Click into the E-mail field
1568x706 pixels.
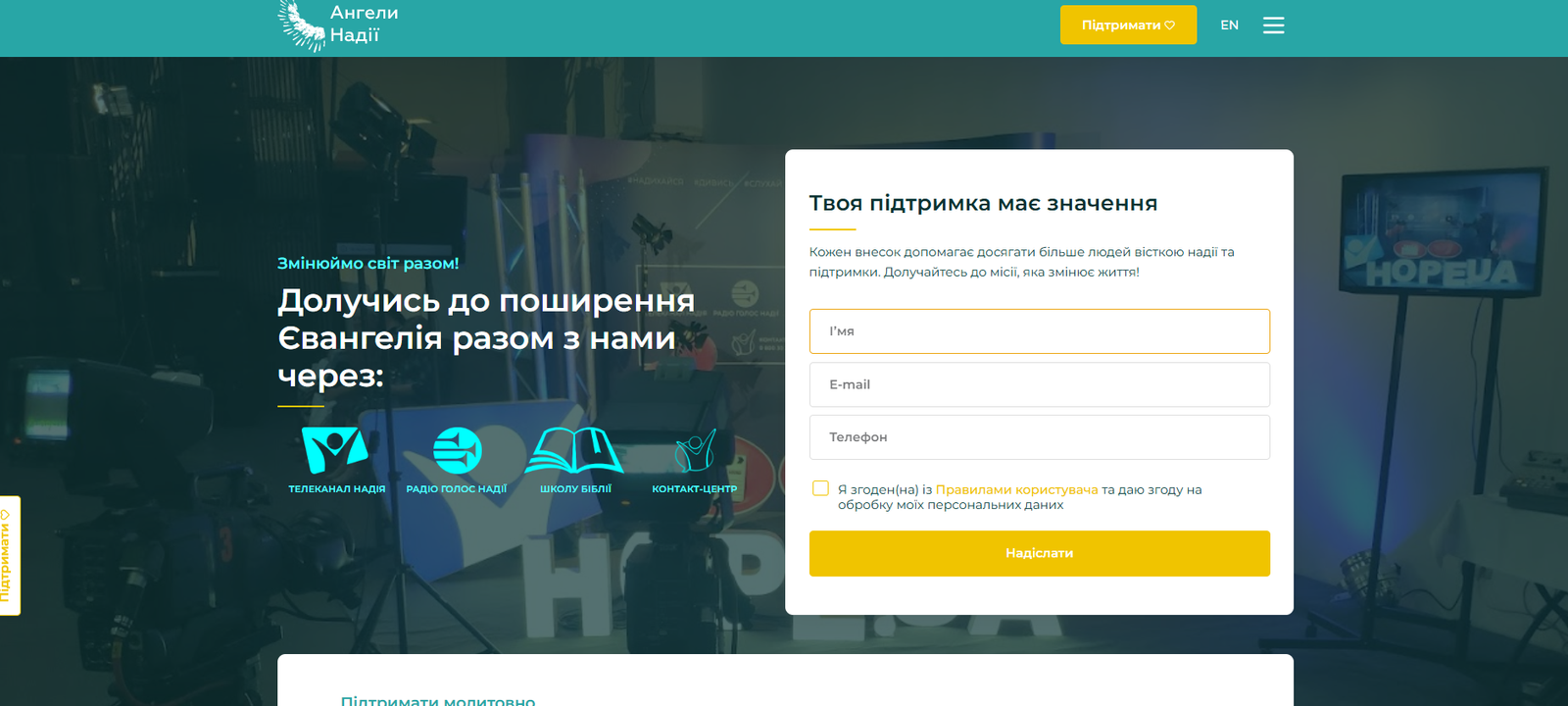[x=1039, y=384]
